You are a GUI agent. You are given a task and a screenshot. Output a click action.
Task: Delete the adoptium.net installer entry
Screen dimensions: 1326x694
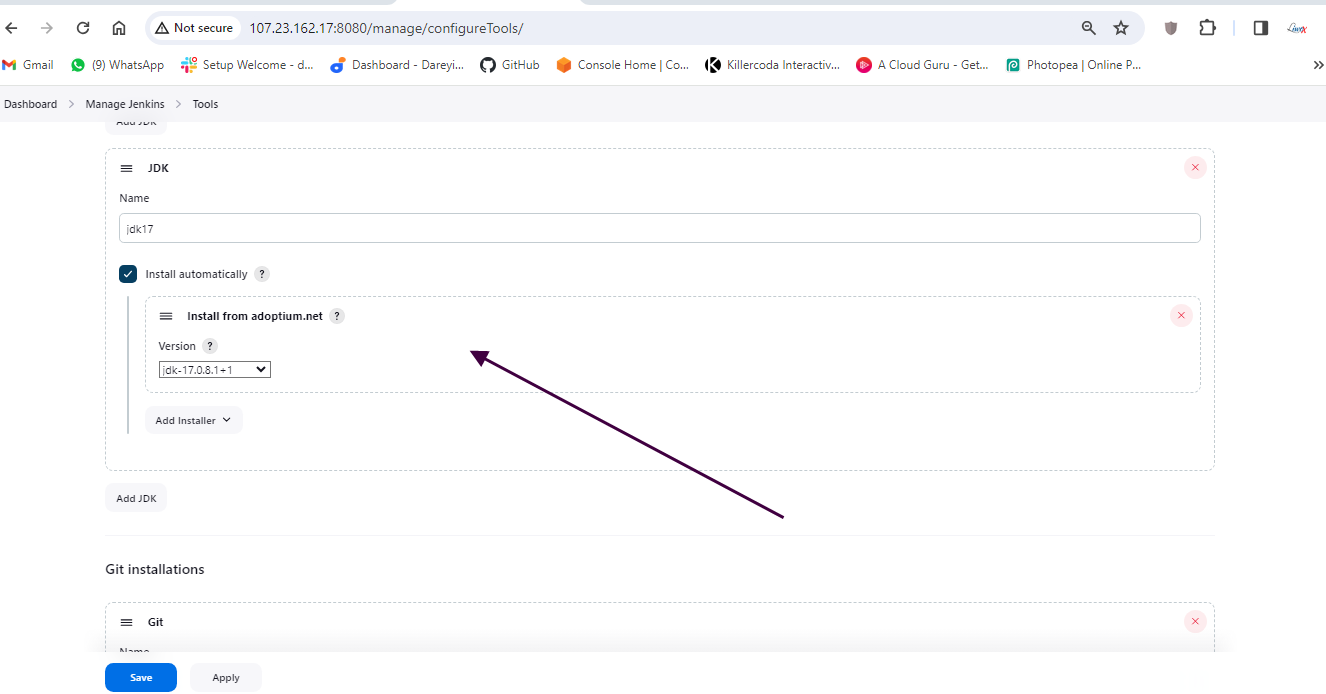click(x=1180, y=316)
